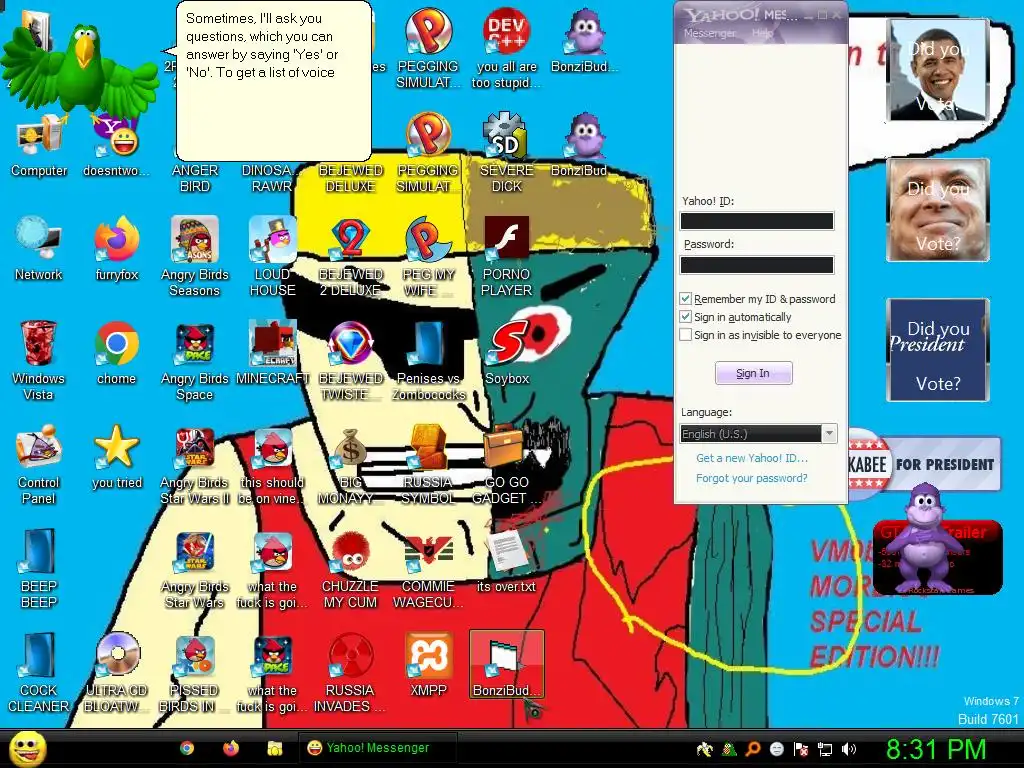This screenshot has width=1024, height=768.
Task: Select the XMPP desktop icon
Action: coord(428,665)
